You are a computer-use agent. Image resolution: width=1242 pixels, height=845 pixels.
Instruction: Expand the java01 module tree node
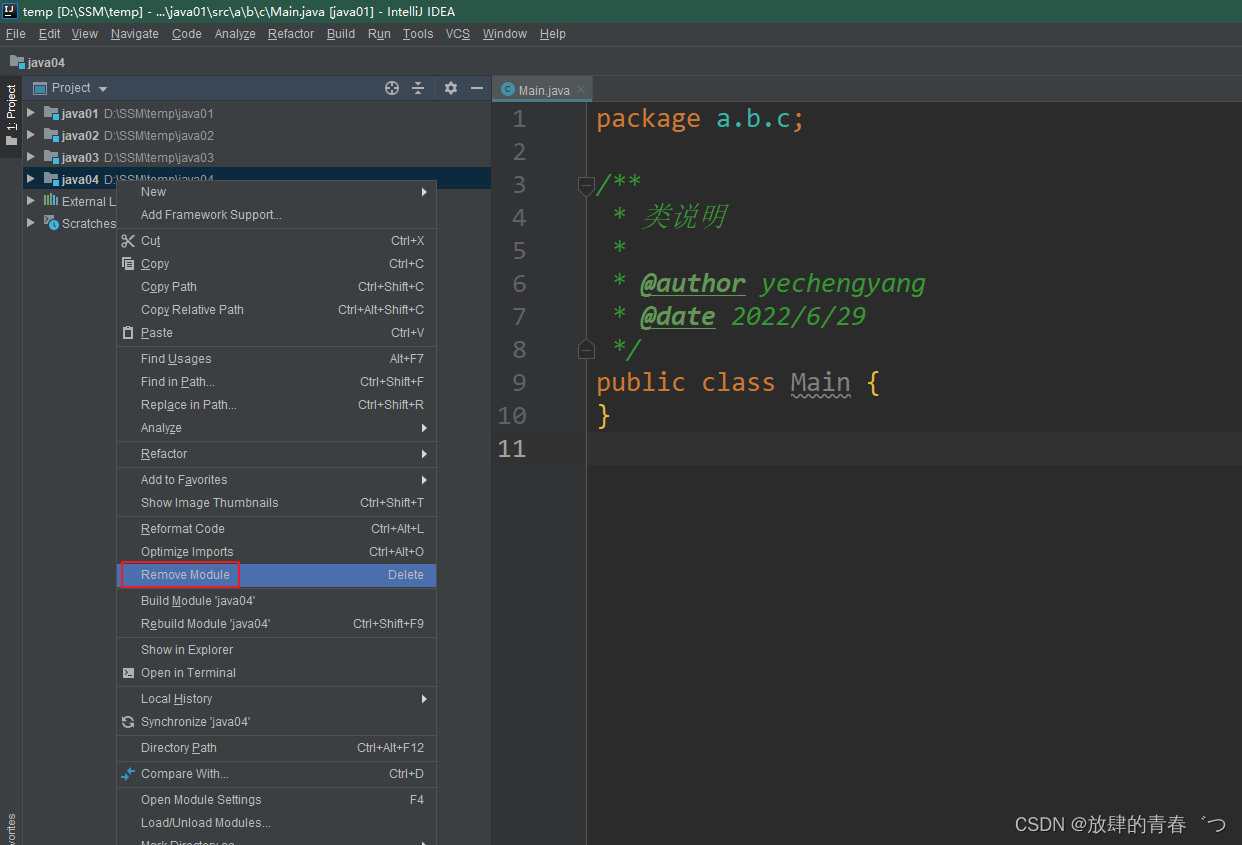pyautogui.click(x=31, y=113)
